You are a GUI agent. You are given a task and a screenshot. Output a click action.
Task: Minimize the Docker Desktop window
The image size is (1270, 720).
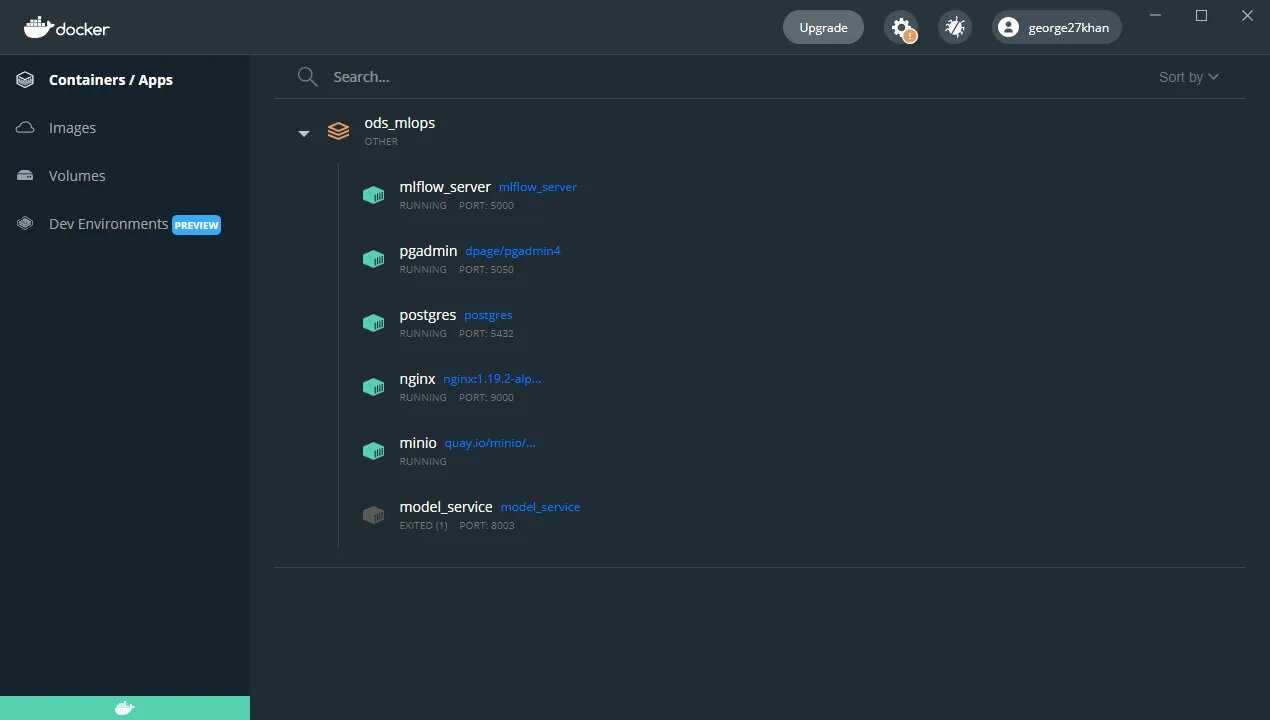[1156, 15]
